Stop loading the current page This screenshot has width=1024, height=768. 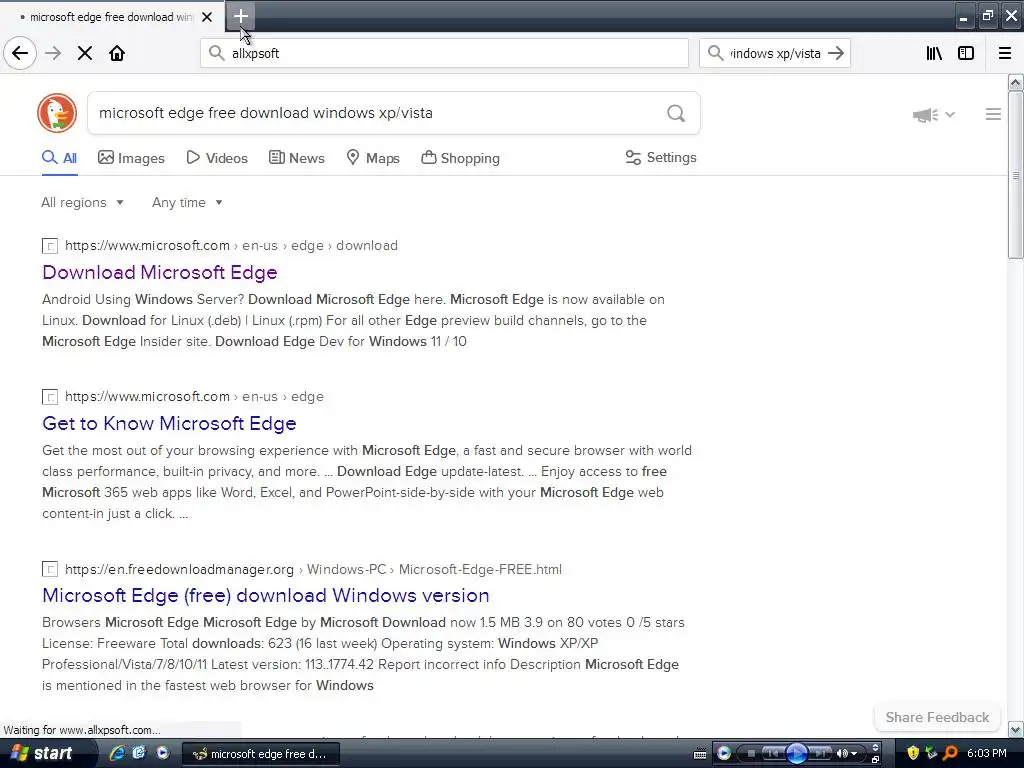[85, 53]
